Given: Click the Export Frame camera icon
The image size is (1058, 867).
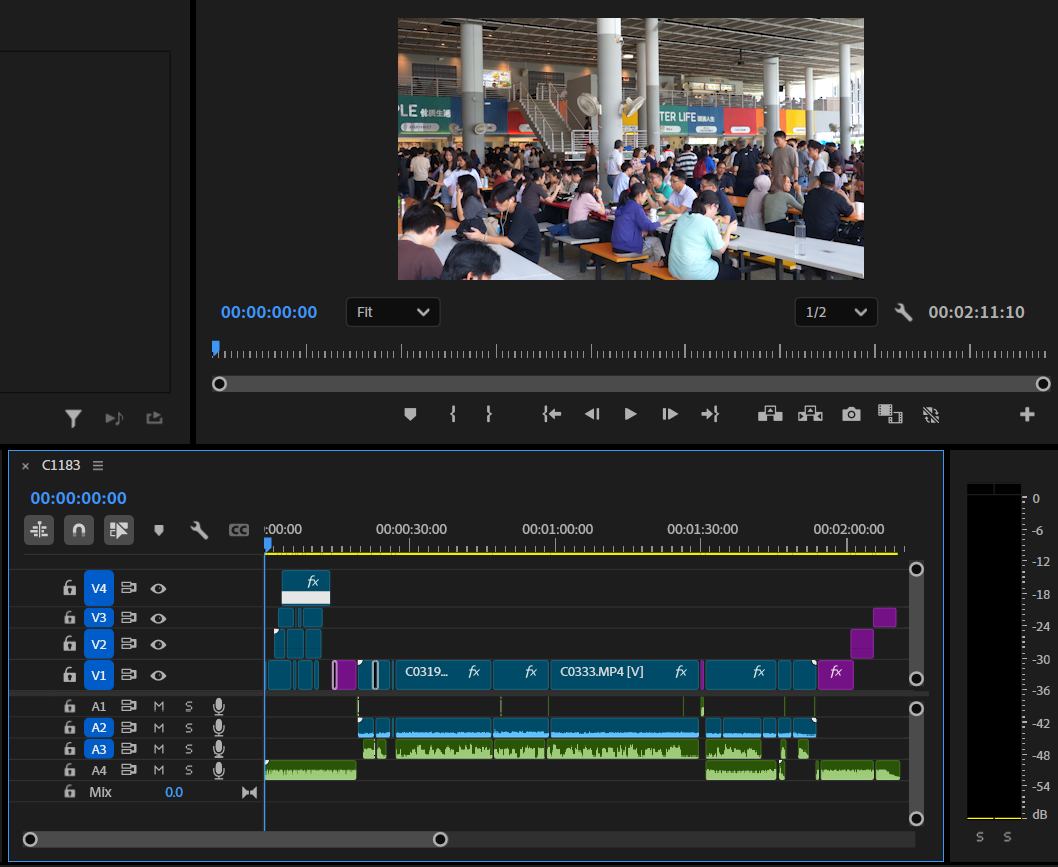Looking at the screenshot, I should [851, 414].
